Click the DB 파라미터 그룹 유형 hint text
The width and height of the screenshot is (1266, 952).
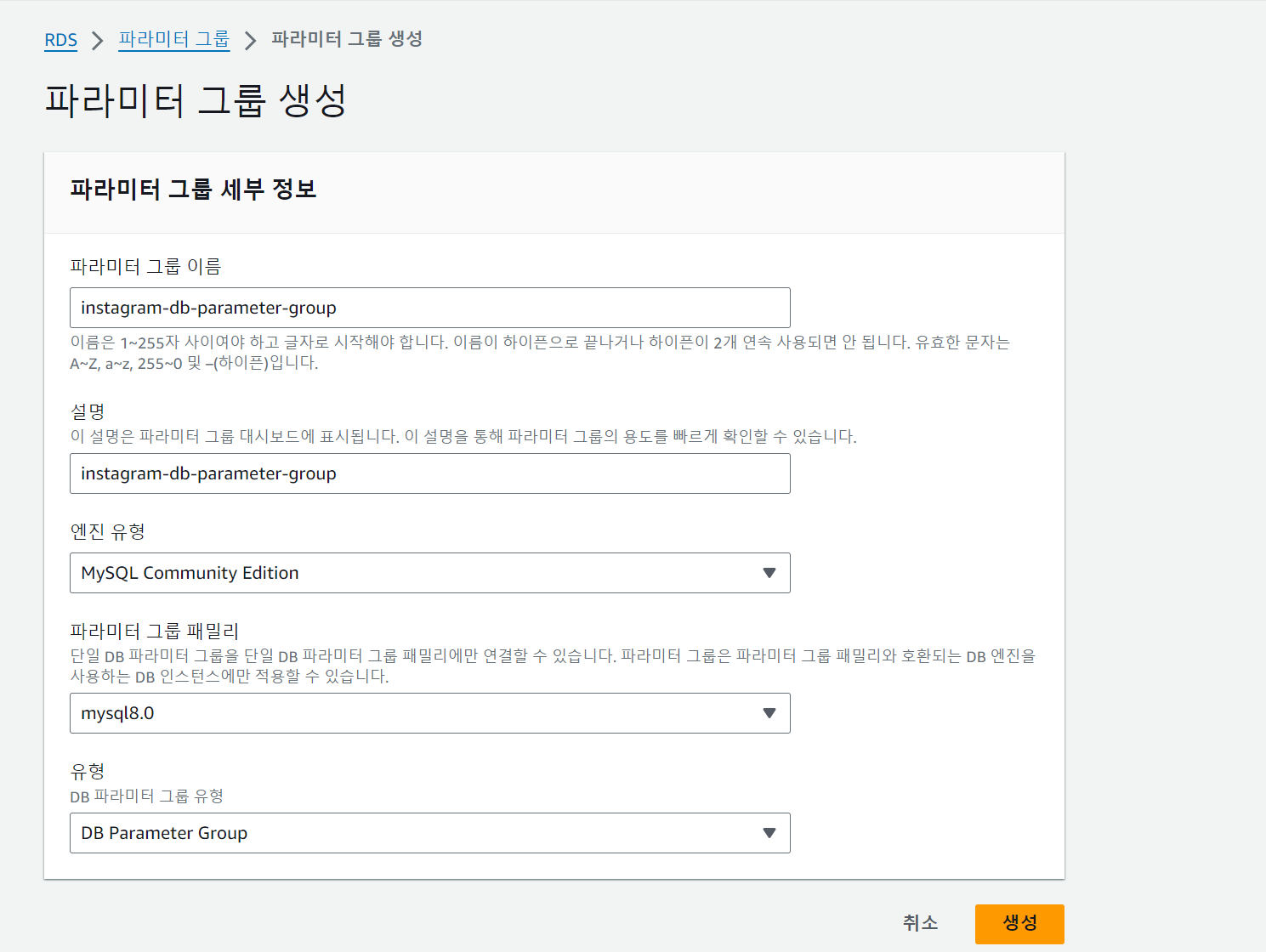tap(146, 796)
